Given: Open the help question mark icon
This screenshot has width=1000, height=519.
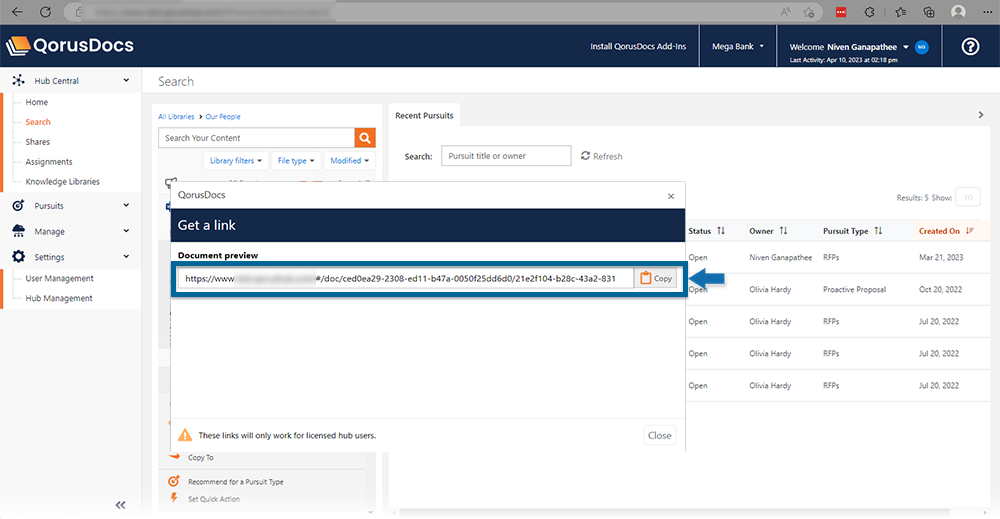Looking at the screenshot, I should (970, 46).
